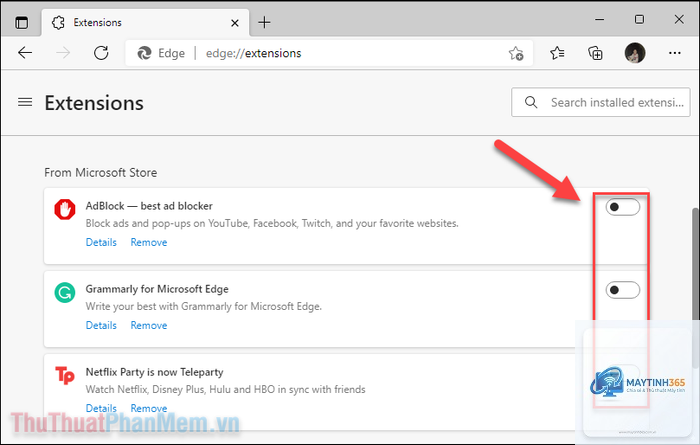Open a new tab with plus button
Screen dimensions: 700x445
coord(264,22)
